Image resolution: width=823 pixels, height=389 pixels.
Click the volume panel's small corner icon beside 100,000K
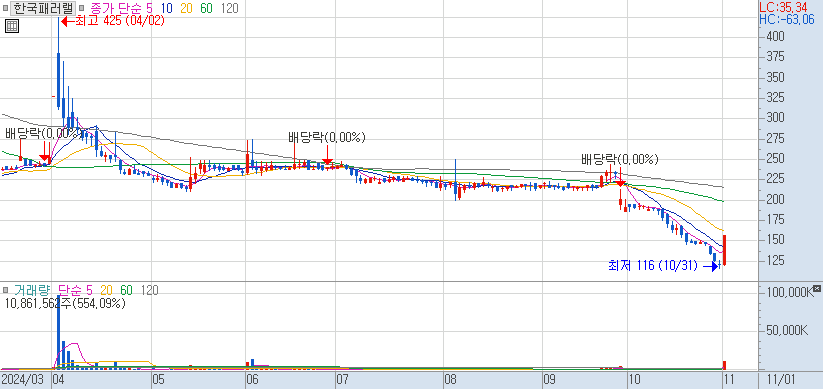[817, 289]
